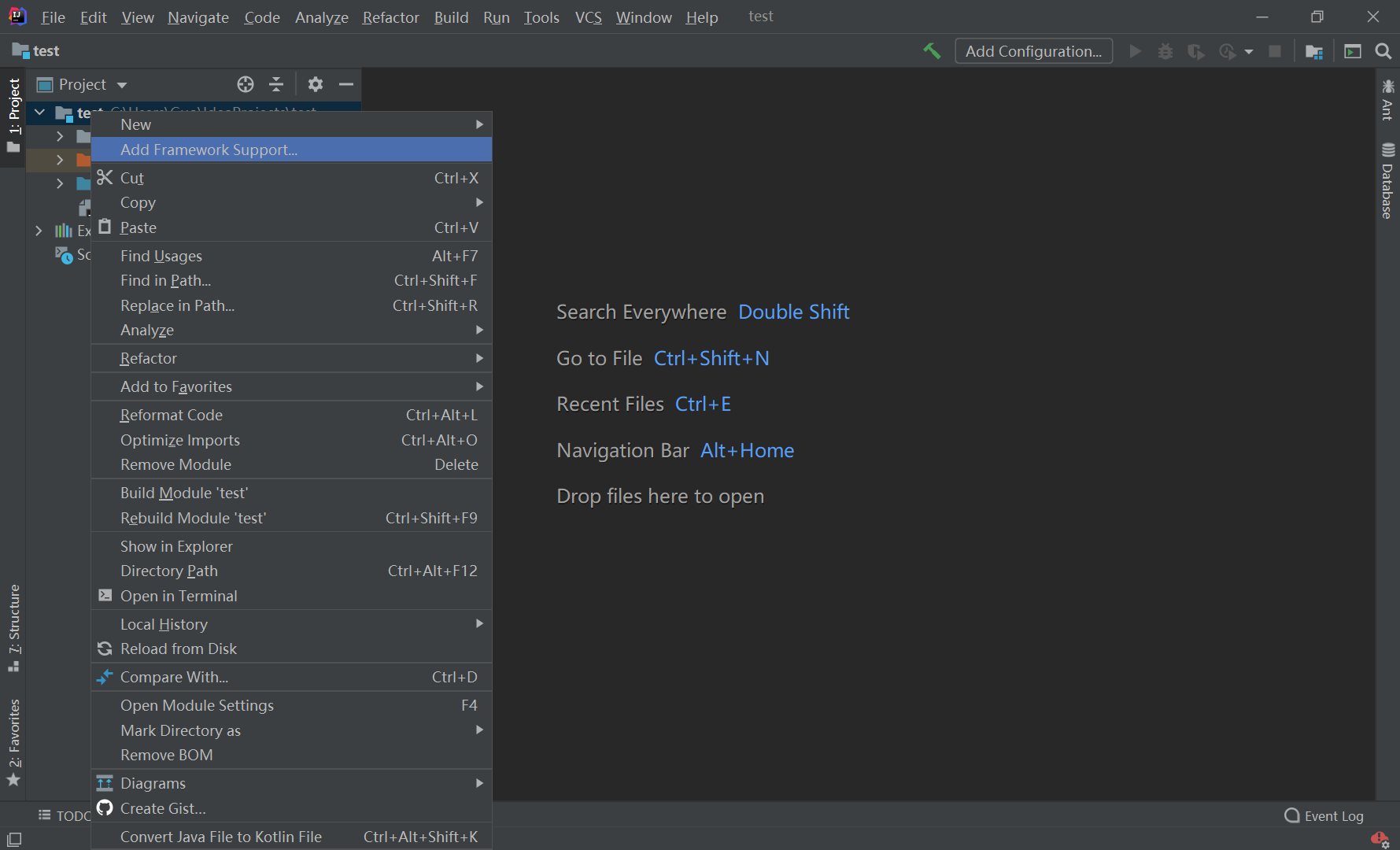
Task: Open the Build menu in menu bar
Action: tap(451, 17)
